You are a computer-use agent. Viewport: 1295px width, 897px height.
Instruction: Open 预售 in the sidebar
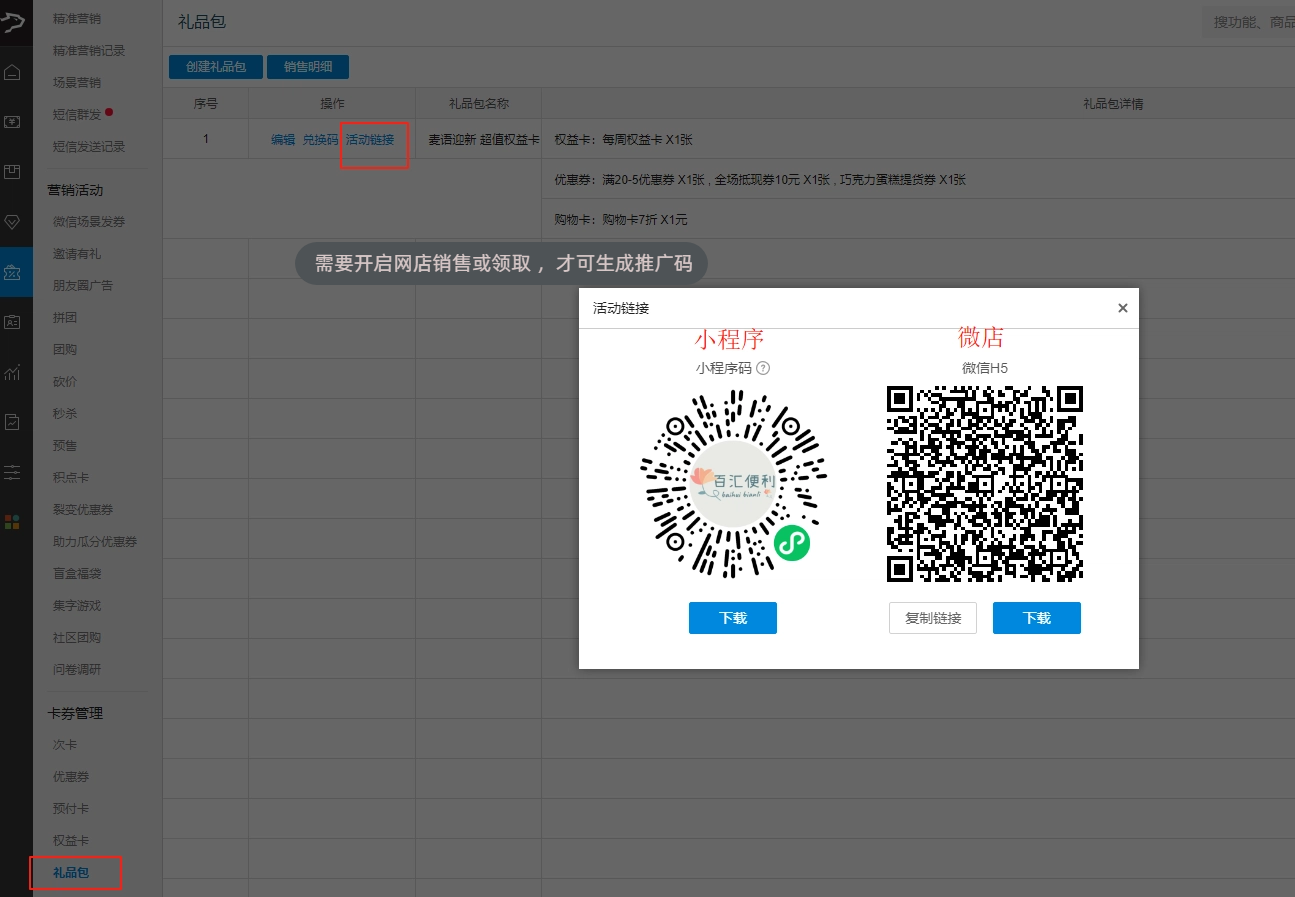pos(65,445)
